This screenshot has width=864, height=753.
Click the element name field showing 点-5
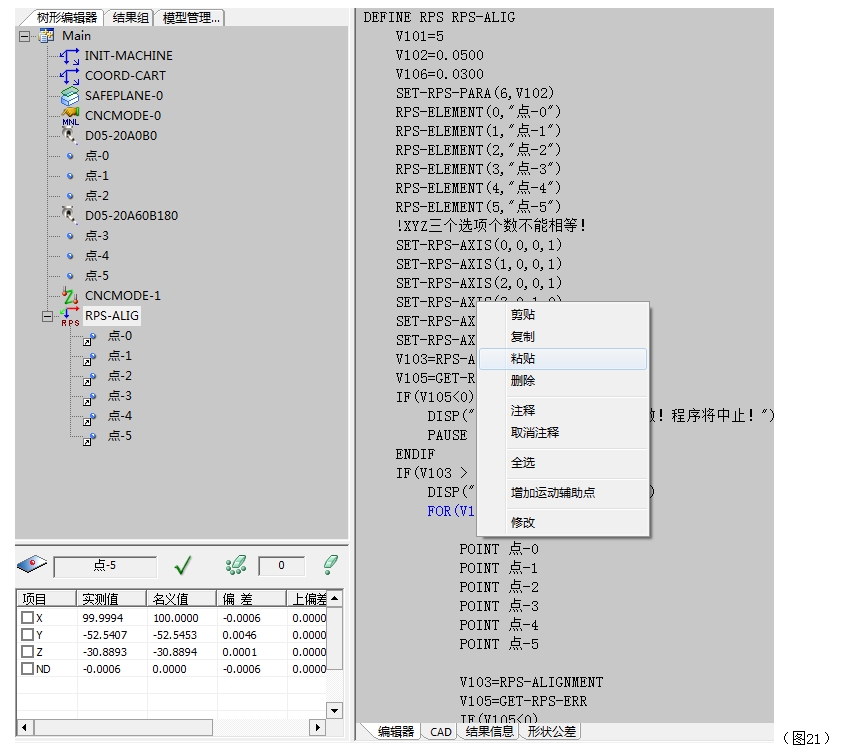tap(105, 566)
